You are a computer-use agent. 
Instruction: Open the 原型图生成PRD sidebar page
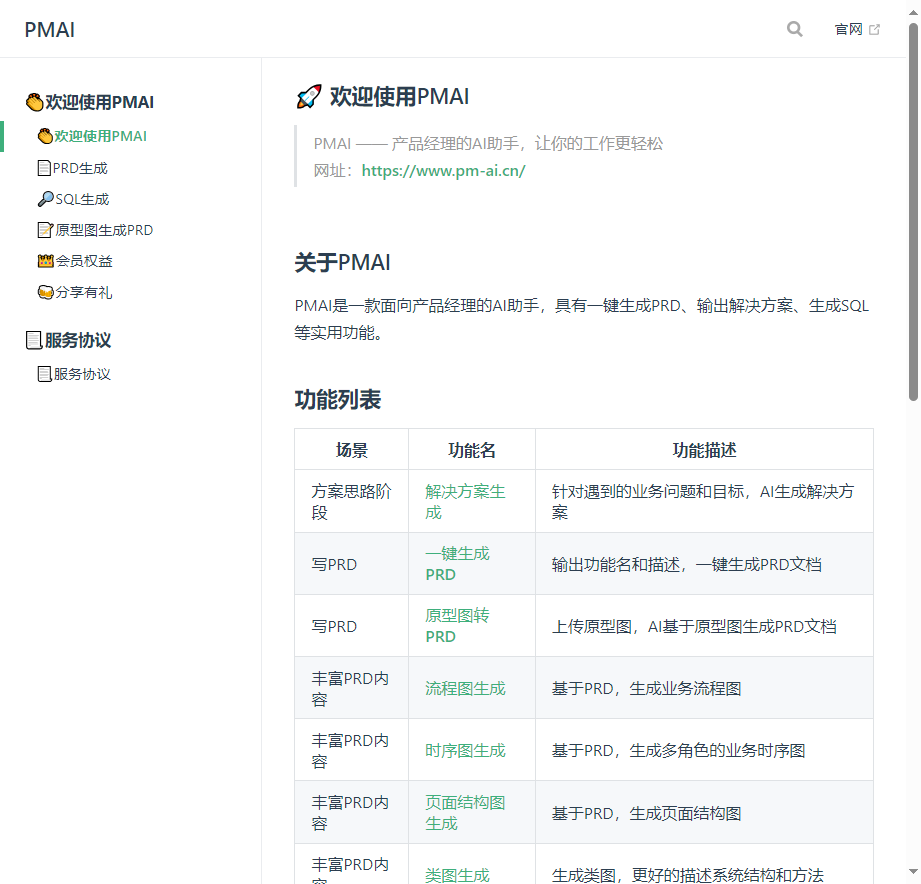(95, 230)
